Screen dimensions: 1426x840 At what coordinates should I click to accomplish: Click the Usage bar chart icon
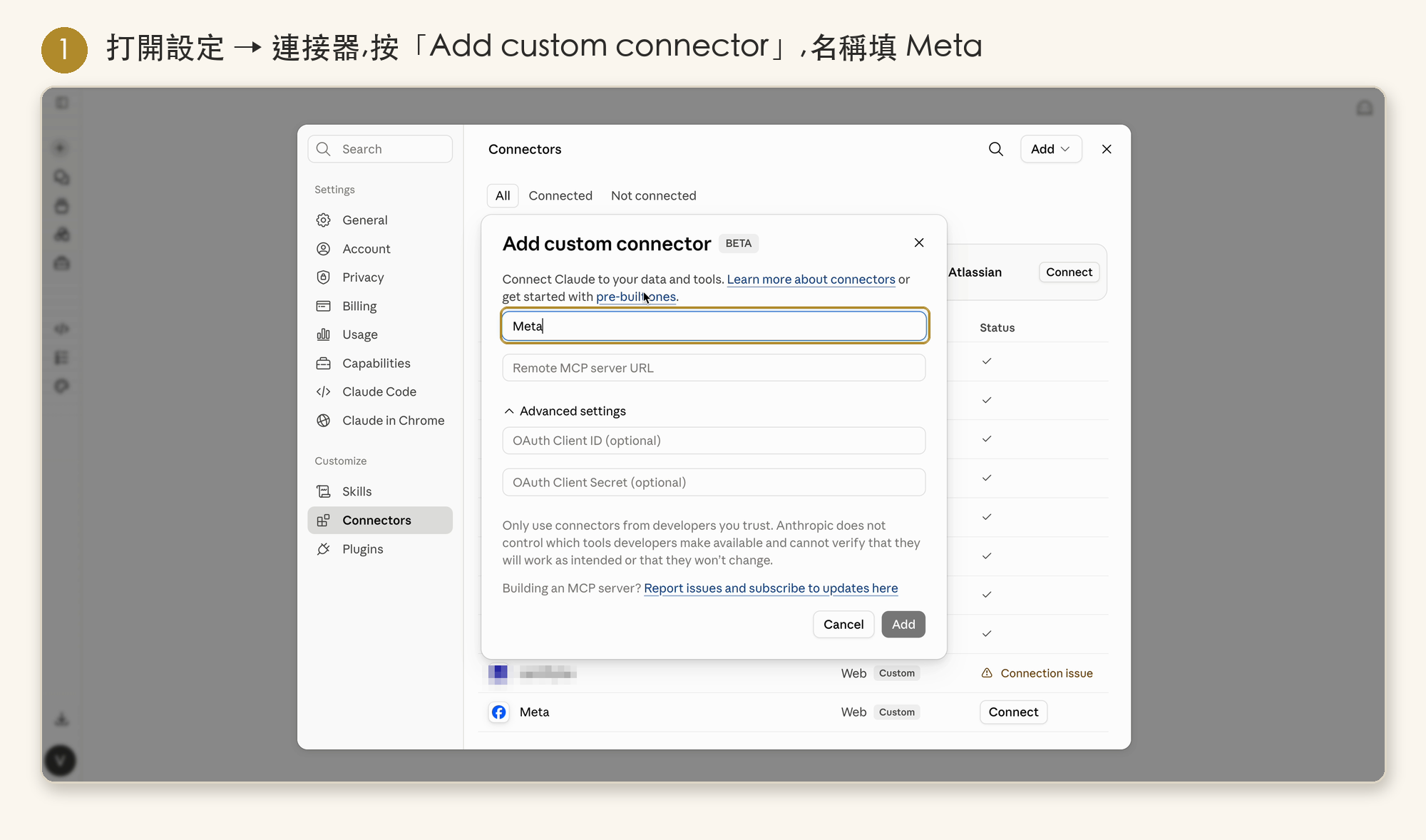(324, 334)
